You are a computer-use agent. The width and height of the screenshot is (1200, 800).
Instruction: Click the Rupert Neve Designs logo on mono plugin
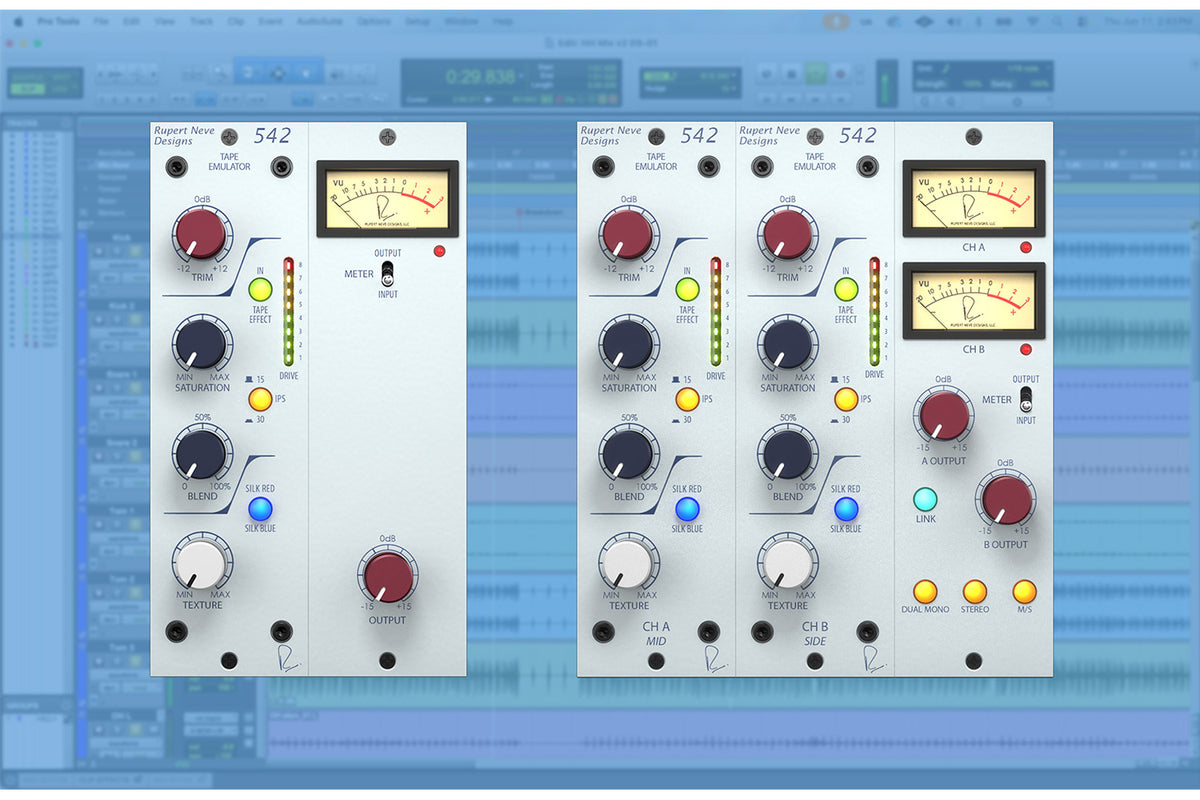[x=185, y=136]
